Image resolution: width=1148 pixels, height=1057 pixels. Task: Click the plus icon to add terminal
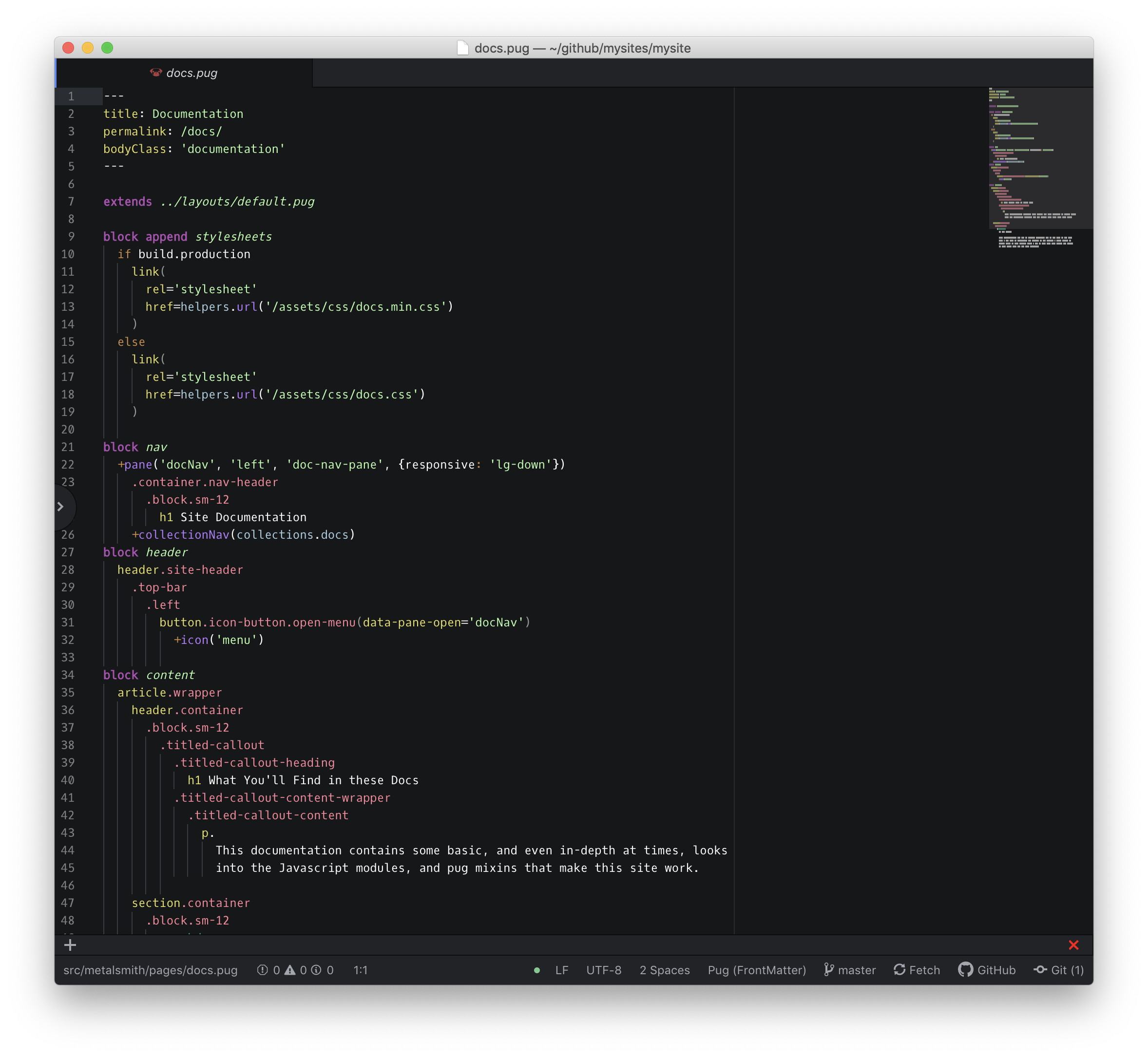coord(70,945)
